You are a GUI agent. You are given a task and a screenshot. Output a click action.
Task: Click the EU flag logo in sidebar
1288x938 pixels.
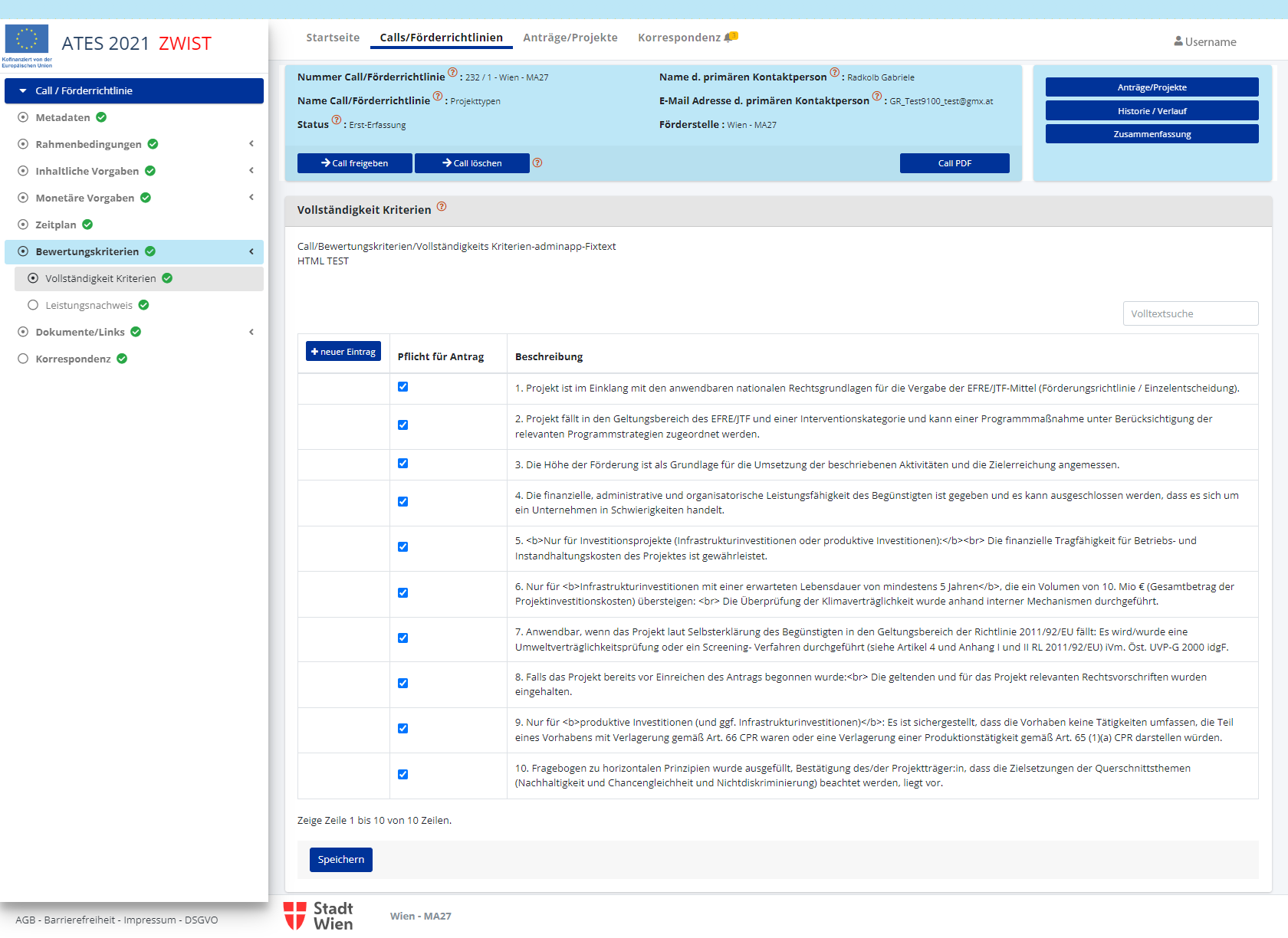pos(27,40)
